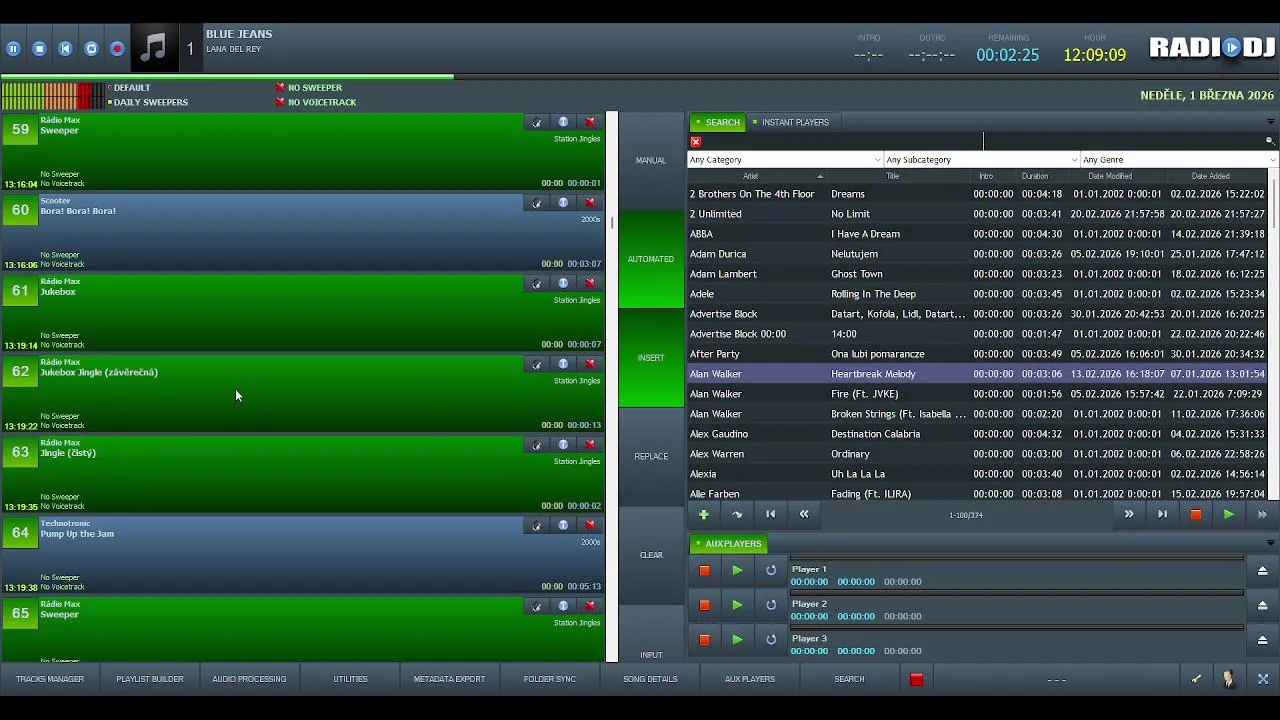Click the main player previous-track button
1280x720 pixels.
coord(65,48)
